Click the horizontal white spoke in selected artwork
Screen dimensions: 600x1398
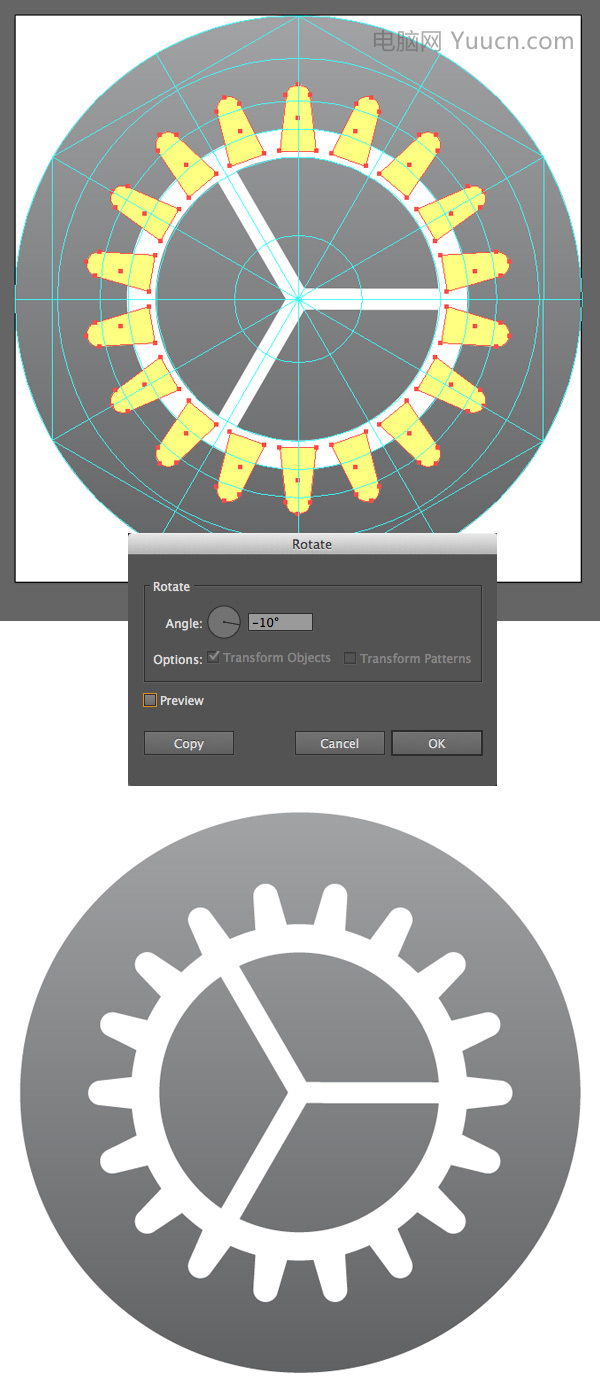tap(368, 298)
